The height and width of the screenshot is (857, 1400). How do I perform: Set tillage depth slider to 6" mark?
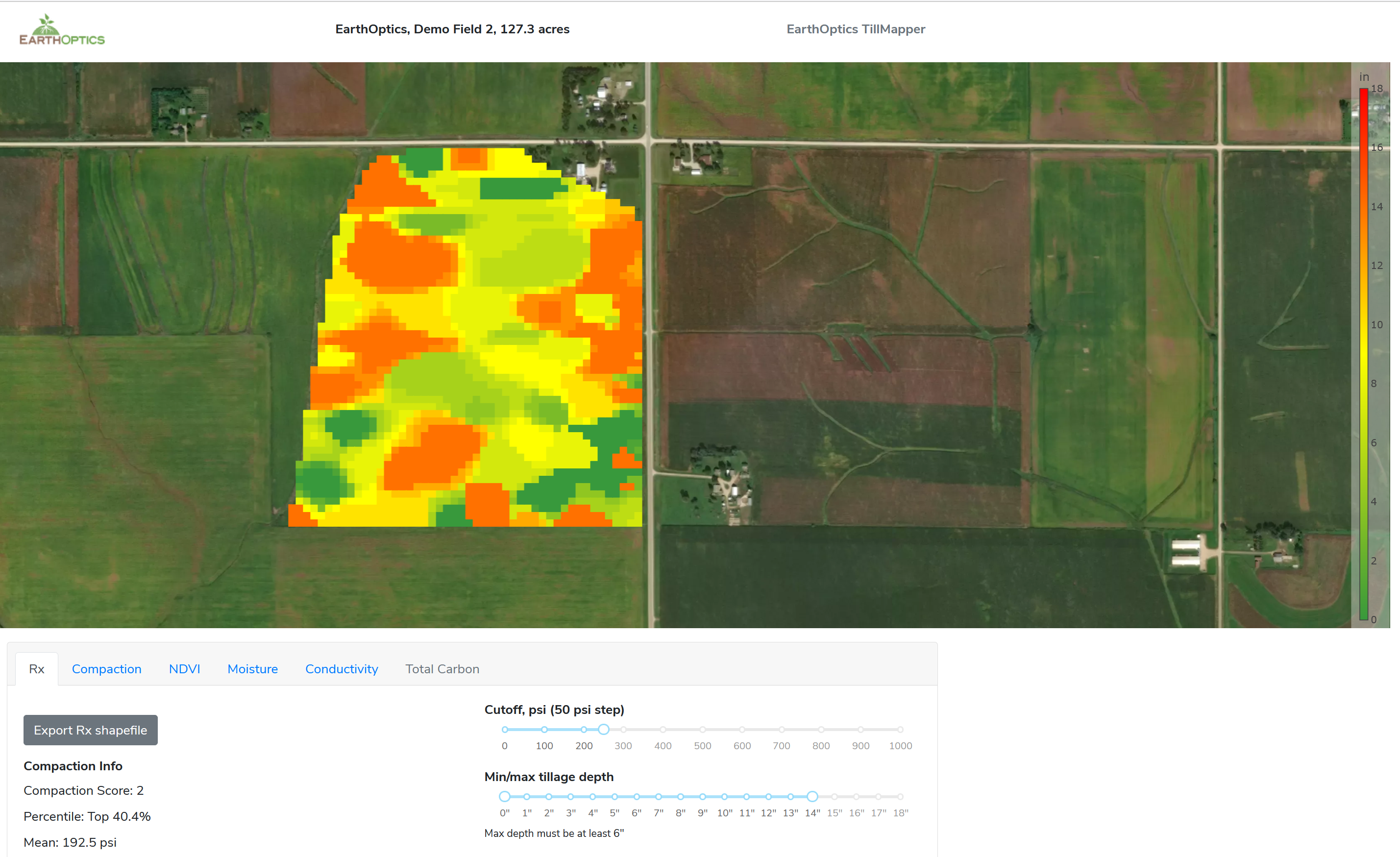coord(637,797)
